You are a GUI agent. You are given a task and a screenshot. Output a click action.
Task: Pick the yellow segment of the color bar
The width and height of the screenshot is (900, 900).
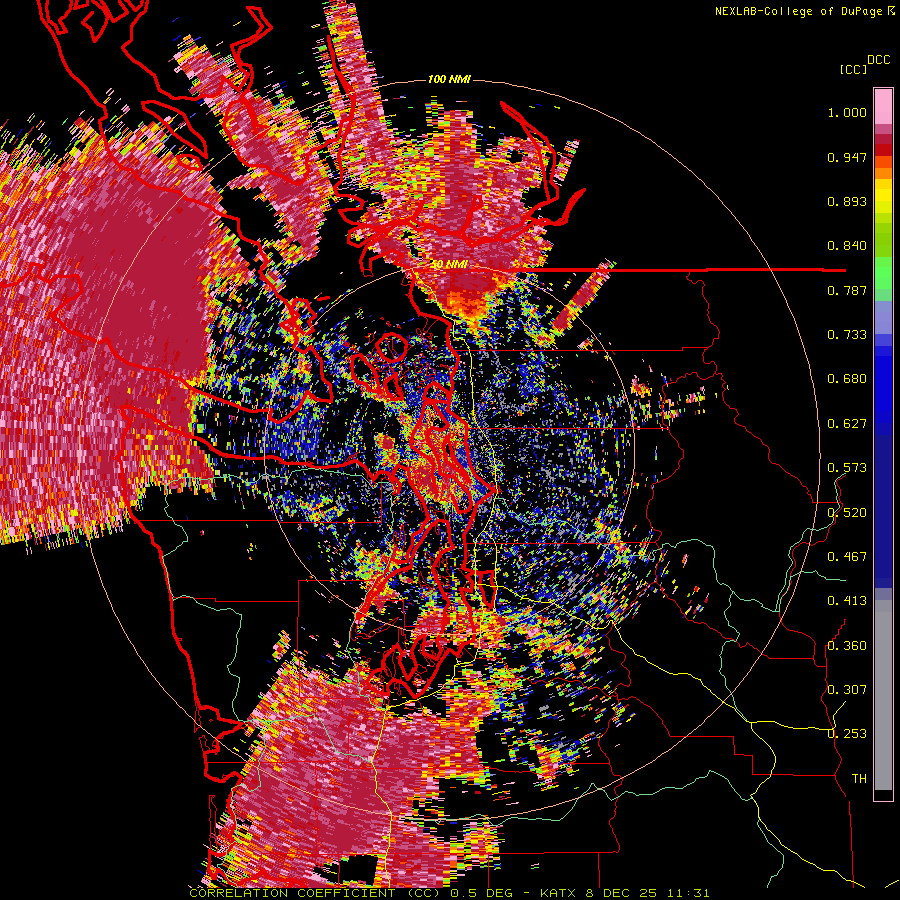pyautogui.click(x=883, y=196)
